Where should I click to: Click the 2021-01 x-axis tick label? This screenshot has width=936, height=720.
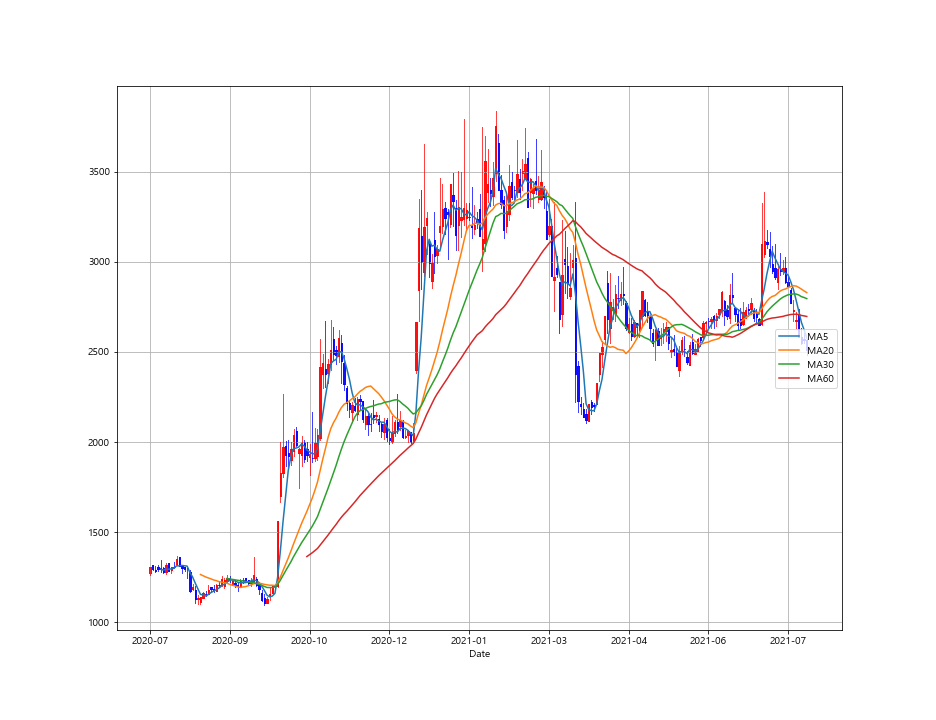[469, 641]
